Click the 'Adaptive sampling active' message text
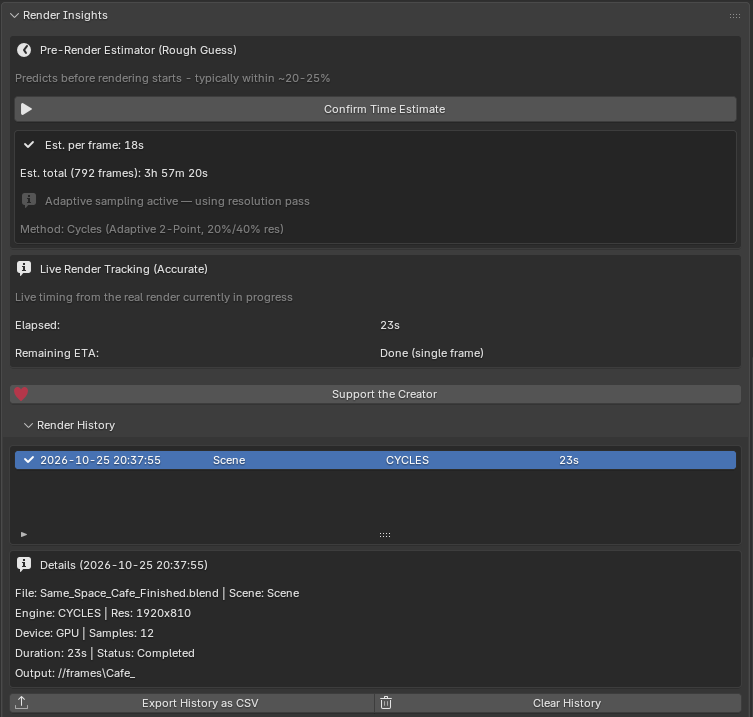 (x=177, y=201)
